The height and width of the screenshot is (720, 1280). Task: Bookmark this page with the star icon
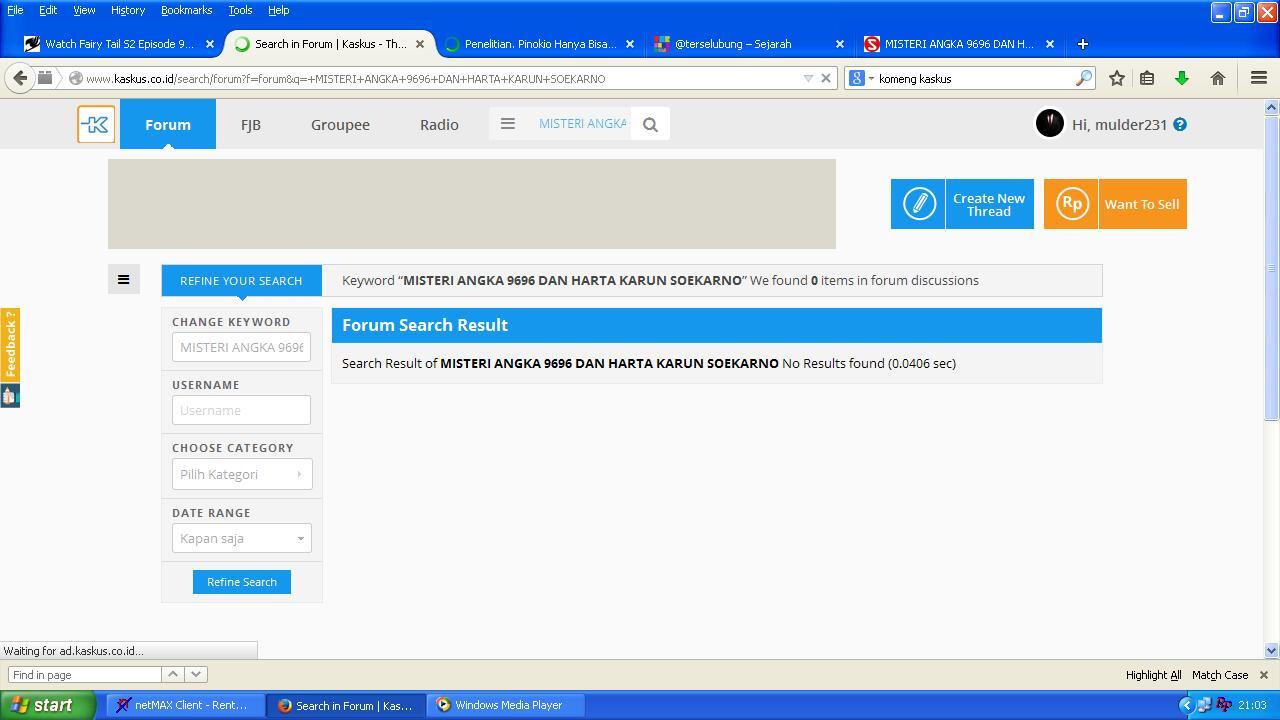click(x=1117, y=78)
